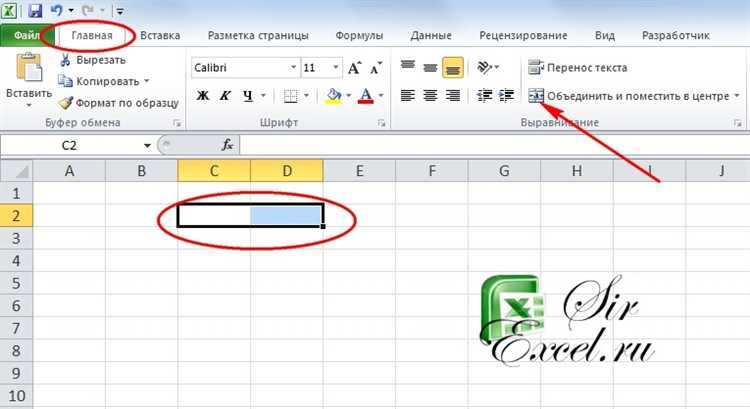This screenshot has height=409, width=750.
Task: Click Вырезать scissors icon
Action: [66, 60]
